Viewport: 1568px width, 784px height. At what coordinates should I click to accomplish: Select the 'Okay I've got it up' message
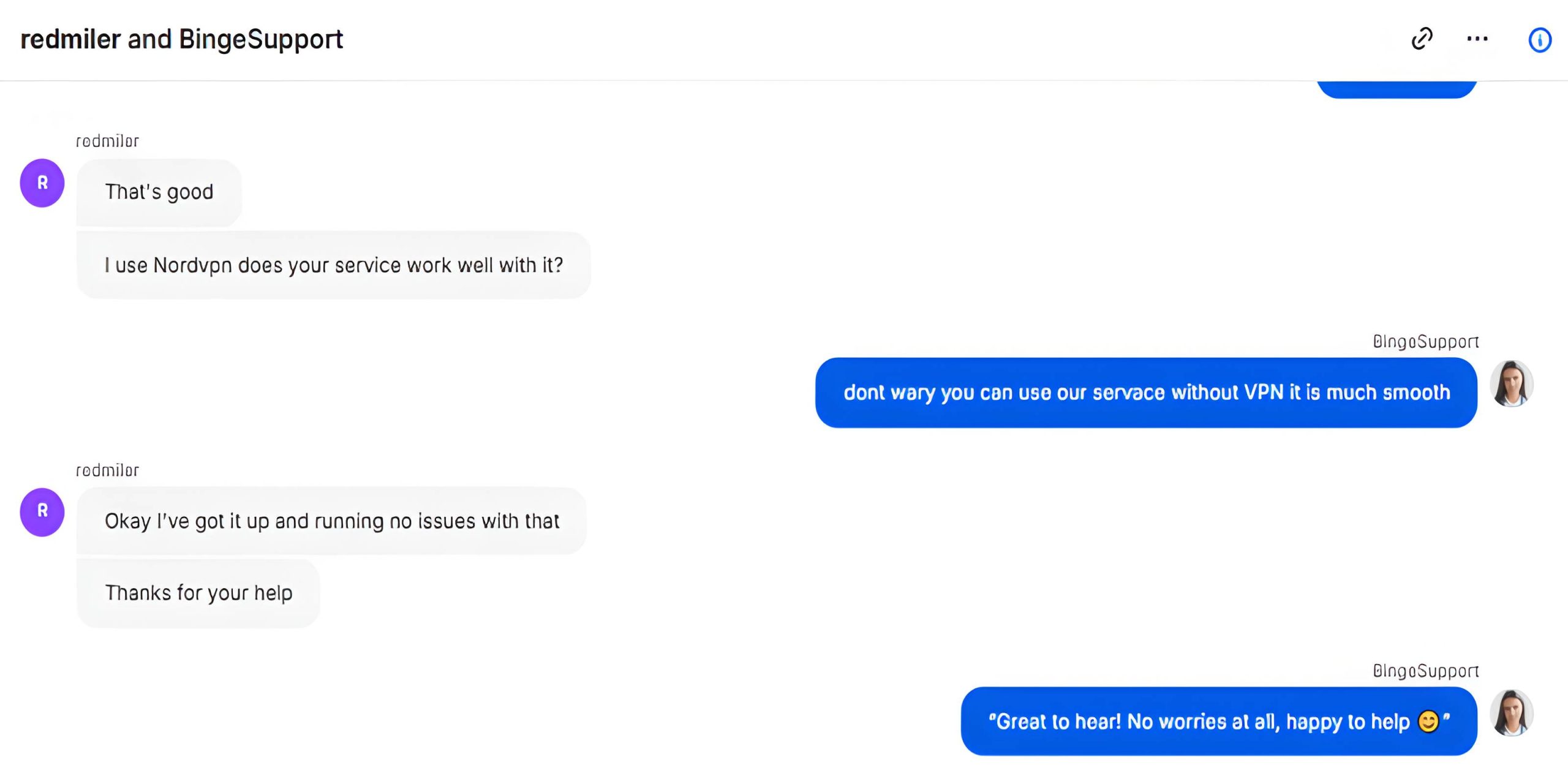(331, 521)
